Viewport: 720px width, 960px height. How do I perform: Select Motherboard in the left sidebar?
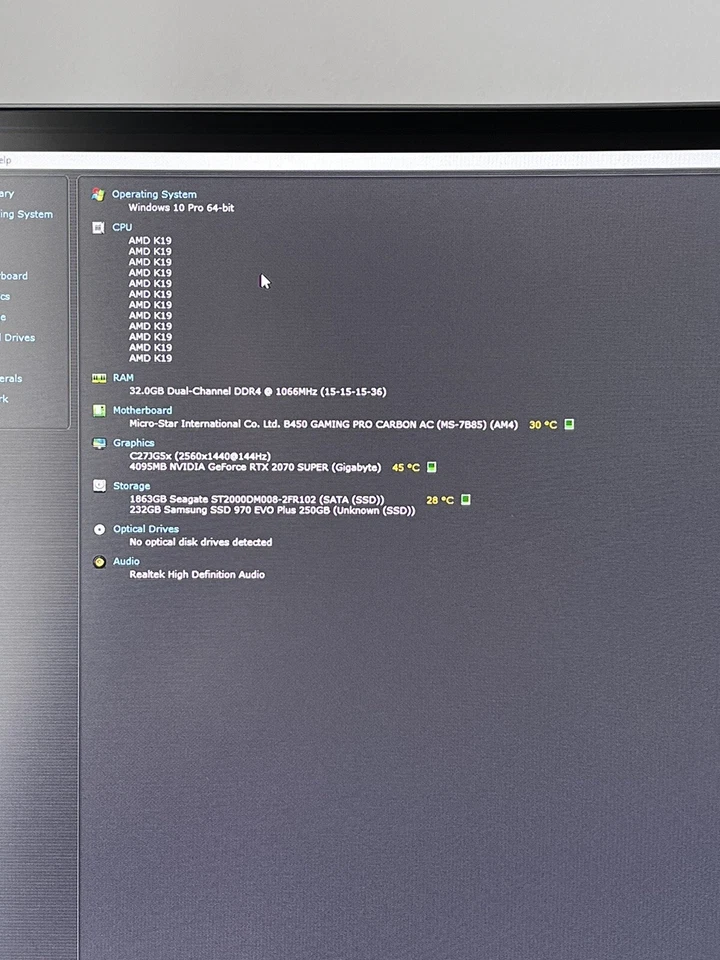(13, 276)
